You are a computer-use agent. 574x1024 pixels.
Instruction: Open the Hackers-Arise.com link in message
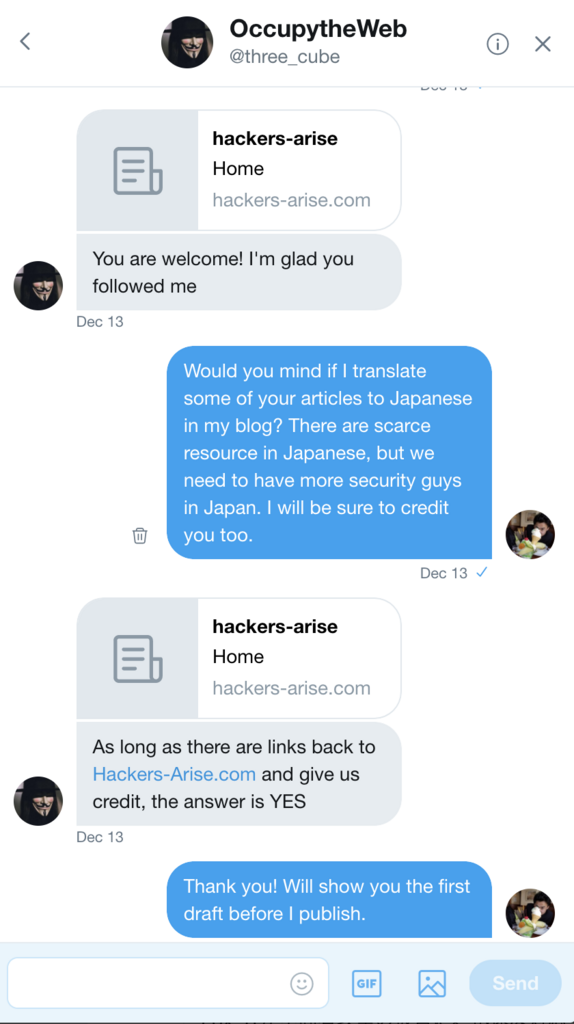(x=174, y=775)
